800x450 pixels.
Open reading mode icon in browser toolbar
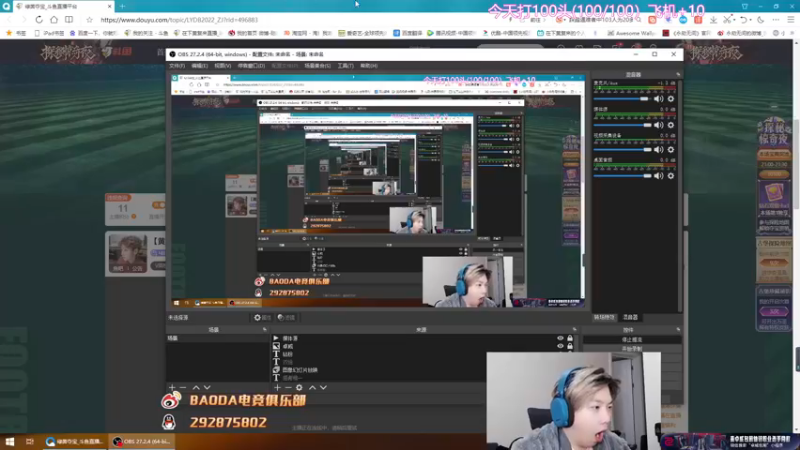click(69, 20)
